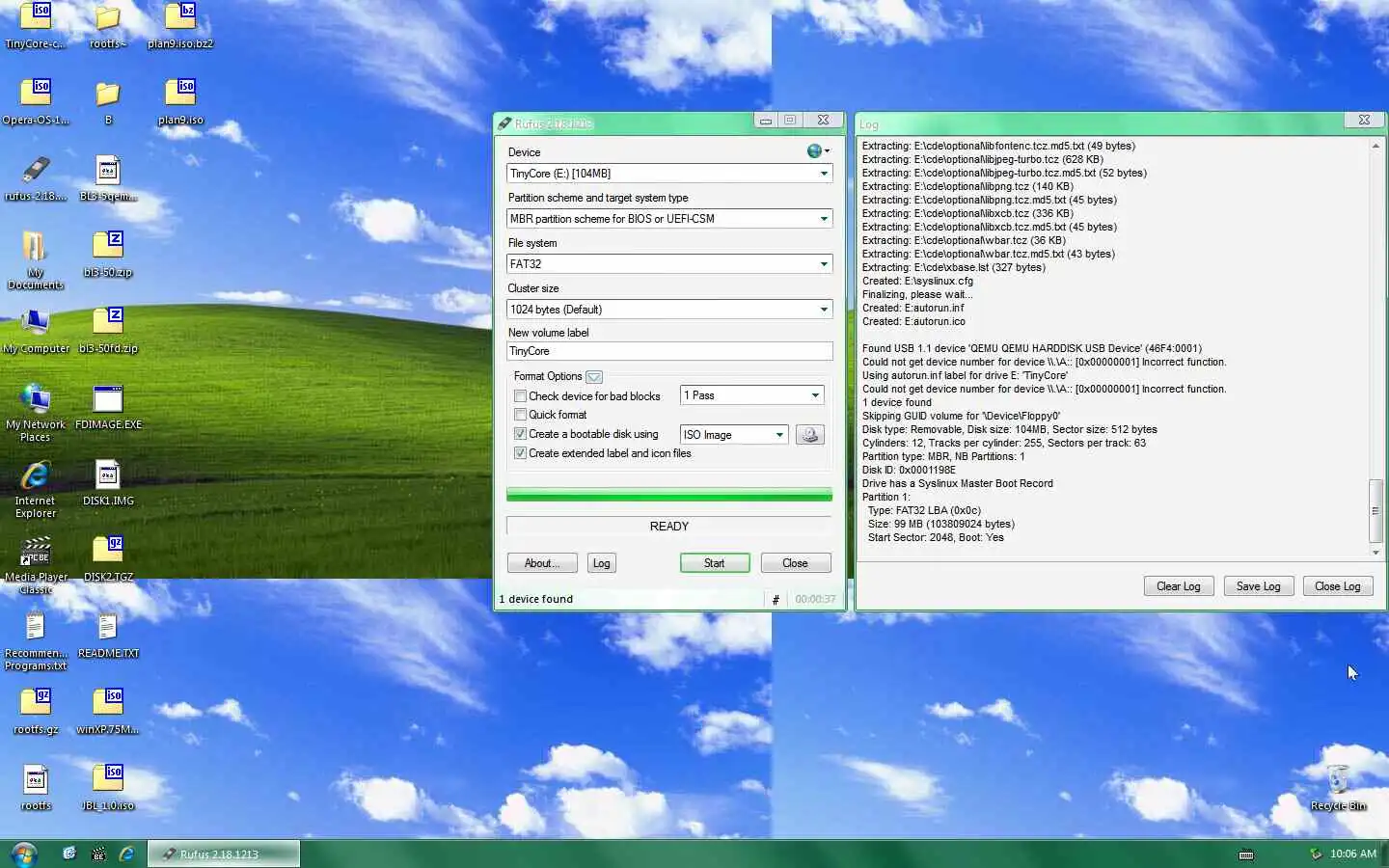Image resolution: width=1389 pixels, height=868 pixels.
Task: Click the Start orb on taskbar
Action: [23, 854]
